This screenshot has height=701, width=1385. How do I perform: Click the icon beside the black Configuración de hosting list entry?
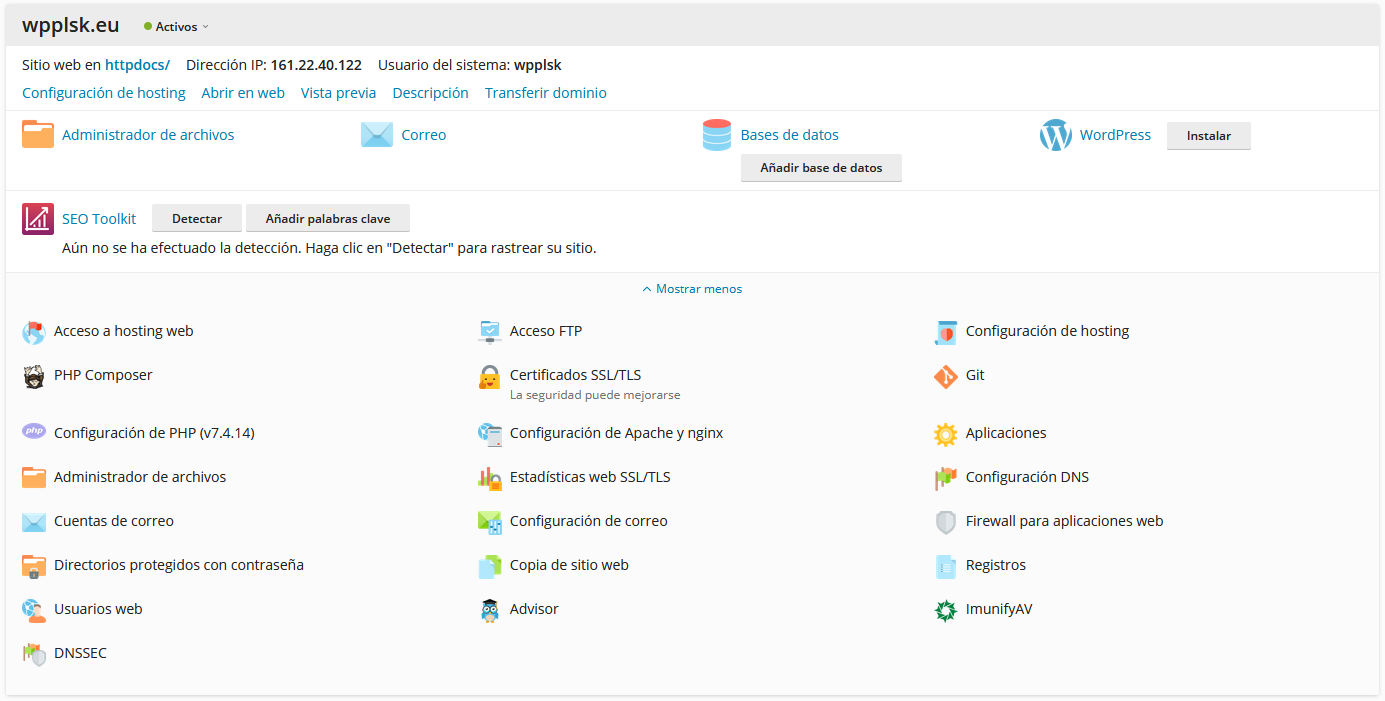946,332
